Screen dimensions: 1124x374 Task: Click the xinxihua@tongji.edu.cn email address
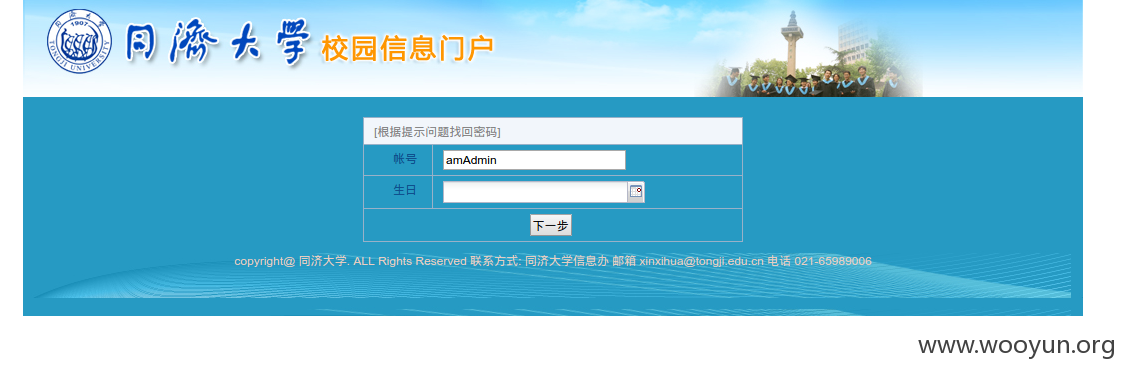coord(701,261)
